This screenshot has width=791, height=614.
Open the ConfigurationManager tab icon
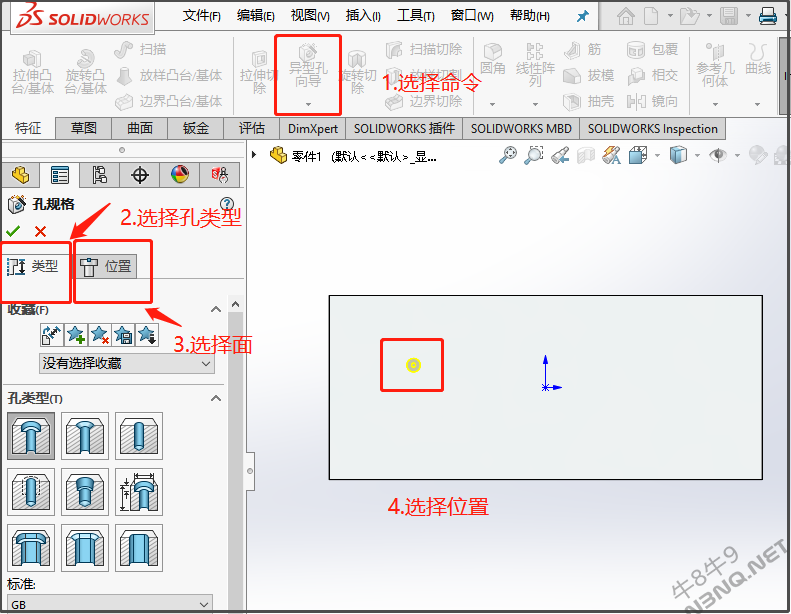99,175
